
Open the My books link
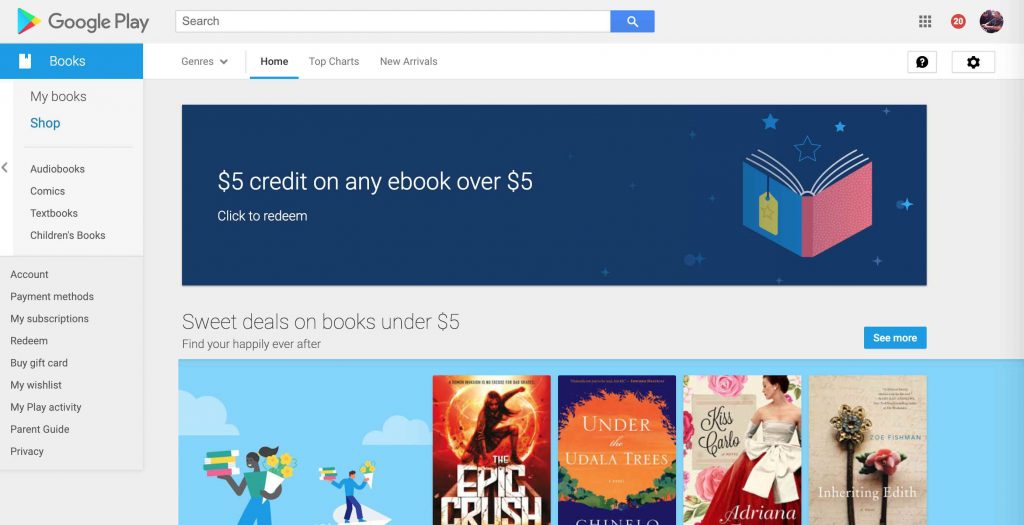tap(58, 97)
